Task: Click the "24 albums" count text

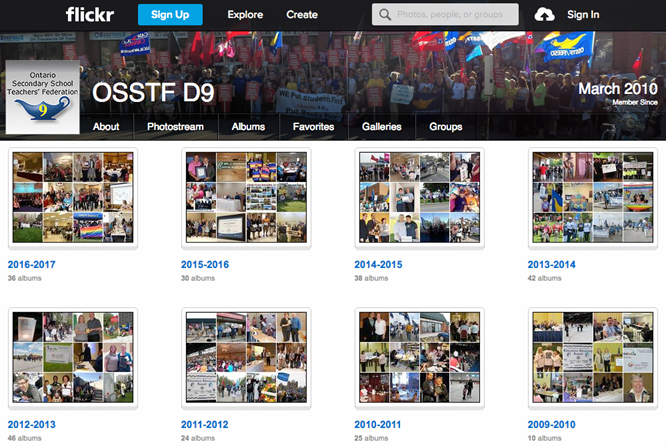Action: pyautogui.click(x=198, y=438)
